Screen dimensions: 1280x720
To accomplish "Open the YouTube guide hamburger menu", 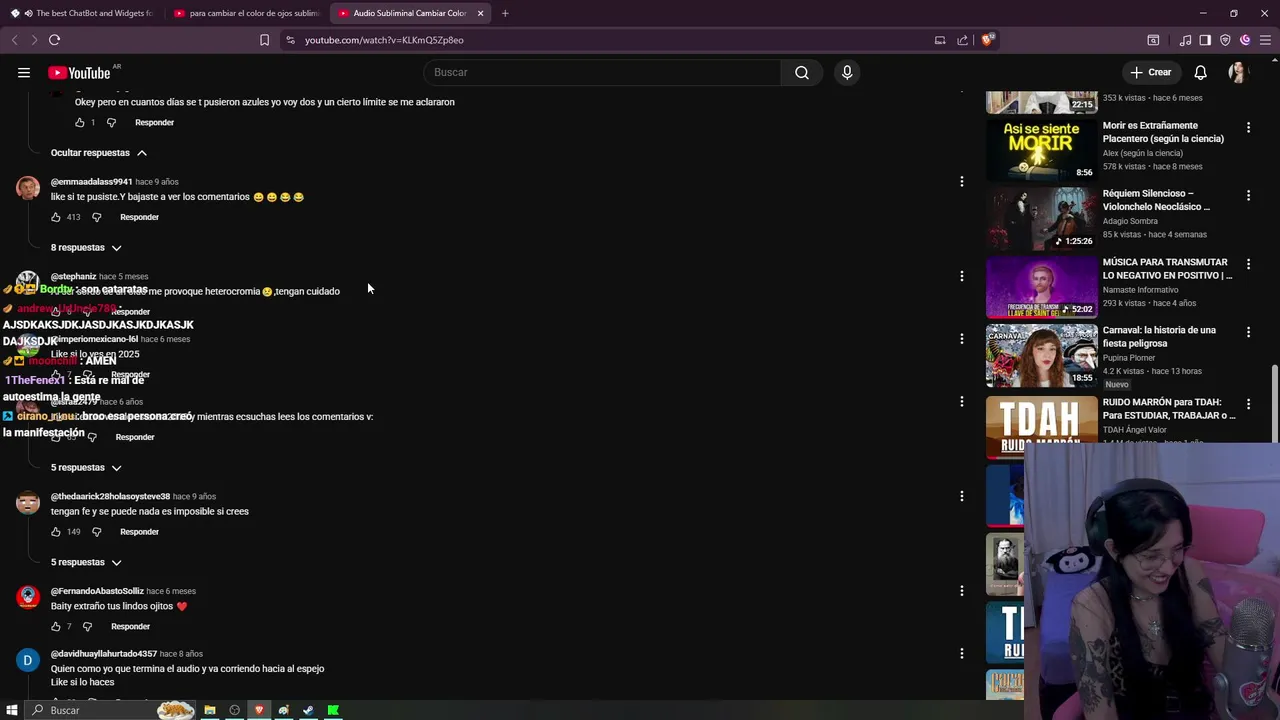I will (x=24, y=72).
